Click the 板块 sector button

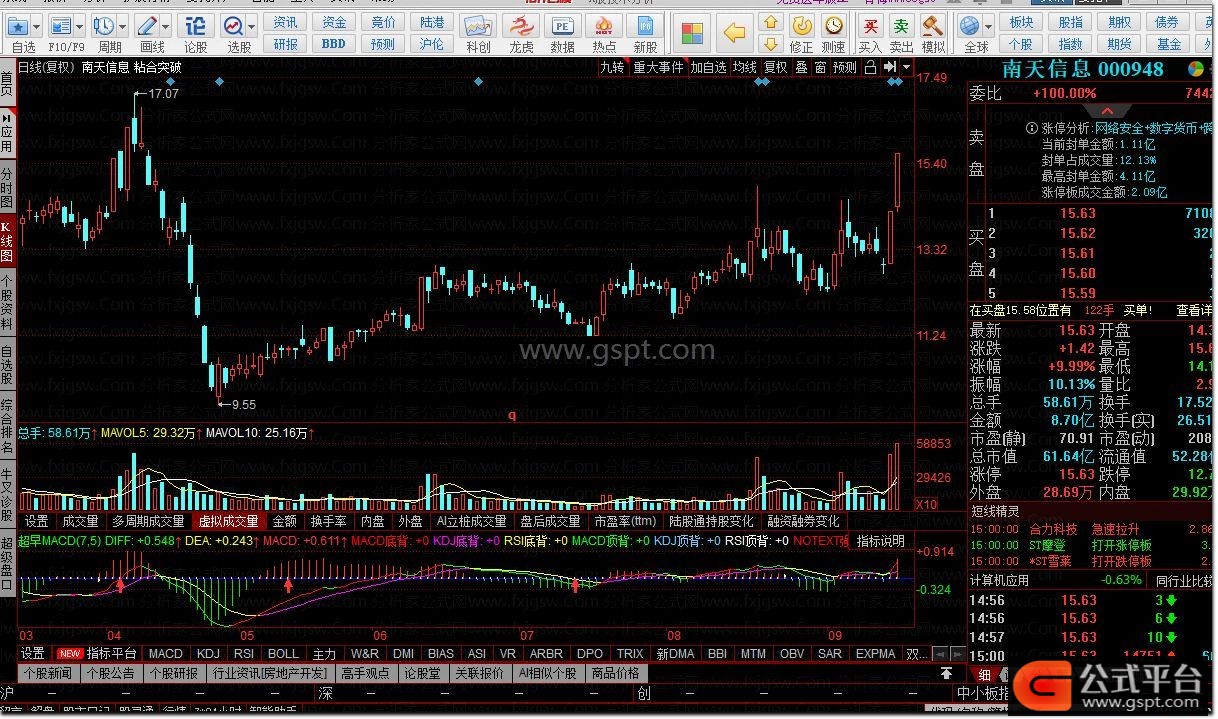(1021, 22)
